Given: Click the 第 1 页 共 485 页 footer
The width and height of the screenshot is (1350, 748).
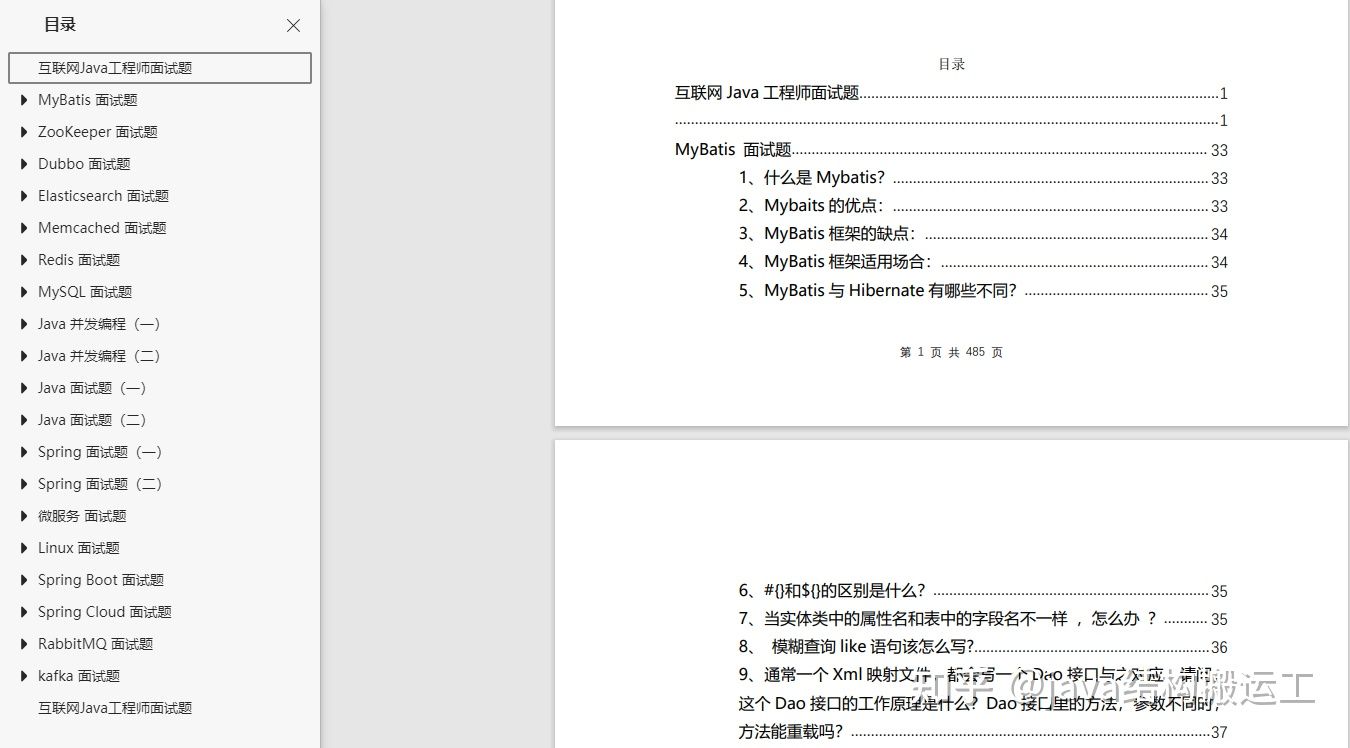Looking at the screenshot, I should pyautogui.click(x=951, y=352).
